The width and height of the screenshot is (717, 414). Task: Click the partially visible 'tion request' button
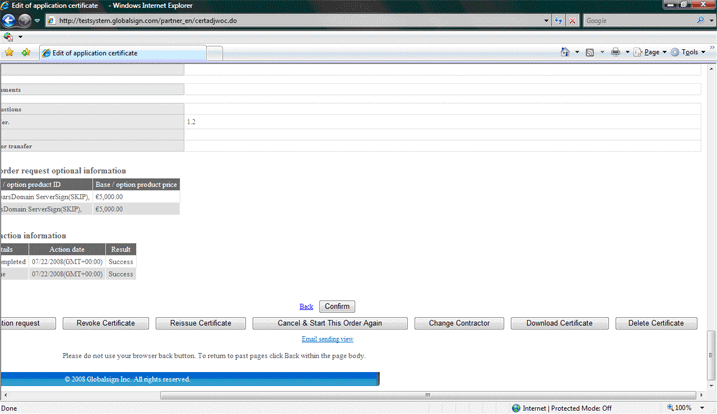coord(28,323)
